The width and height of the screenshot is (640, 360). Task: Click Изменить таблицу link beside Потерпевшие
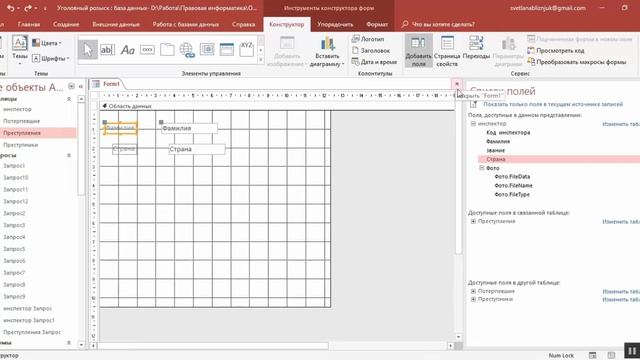[621, 291]
